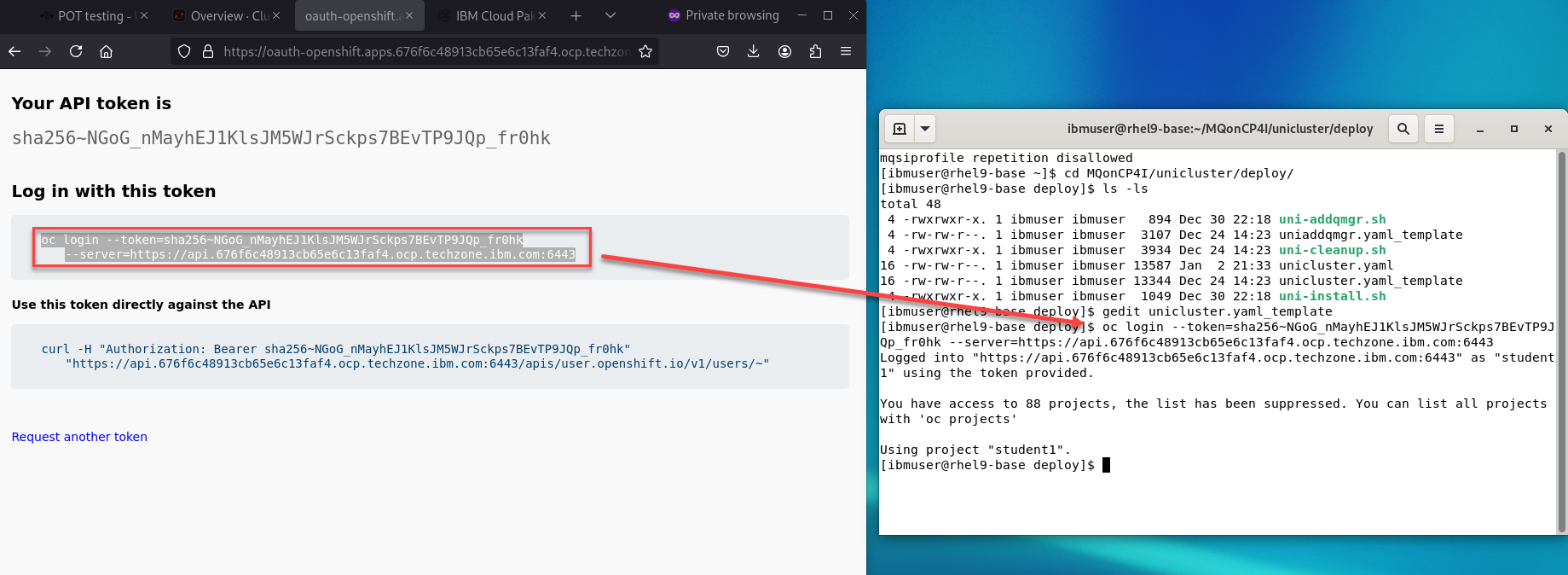Expand the list all tabs chevron
1568x575 pixels.
tap(610, 15)
